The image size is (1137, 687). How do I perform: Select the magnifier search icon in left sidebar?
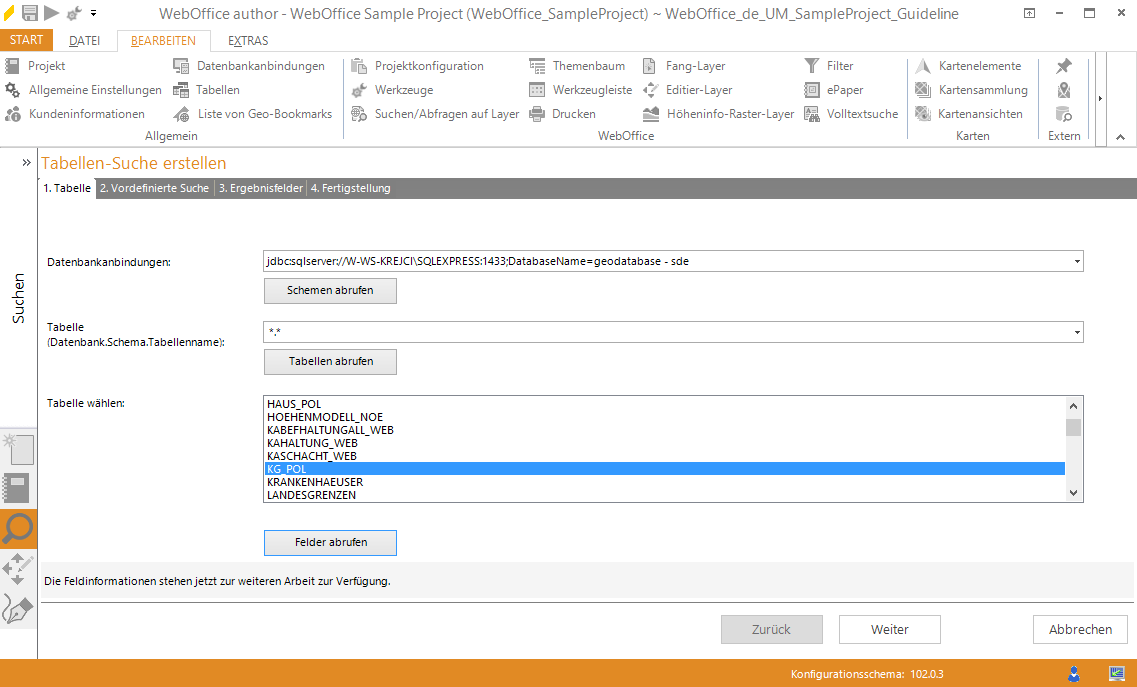(x=18, y=528)
